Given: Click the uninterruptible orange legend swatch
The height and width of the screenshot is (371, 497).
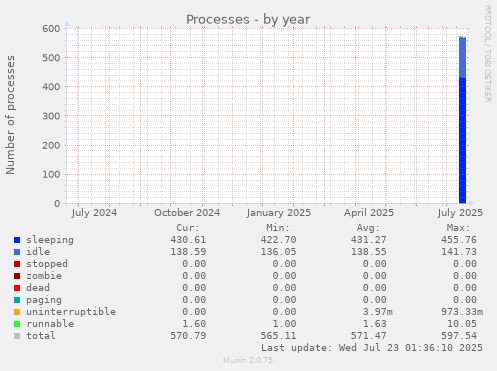Looking at the screenshot, I should (17, 312).
